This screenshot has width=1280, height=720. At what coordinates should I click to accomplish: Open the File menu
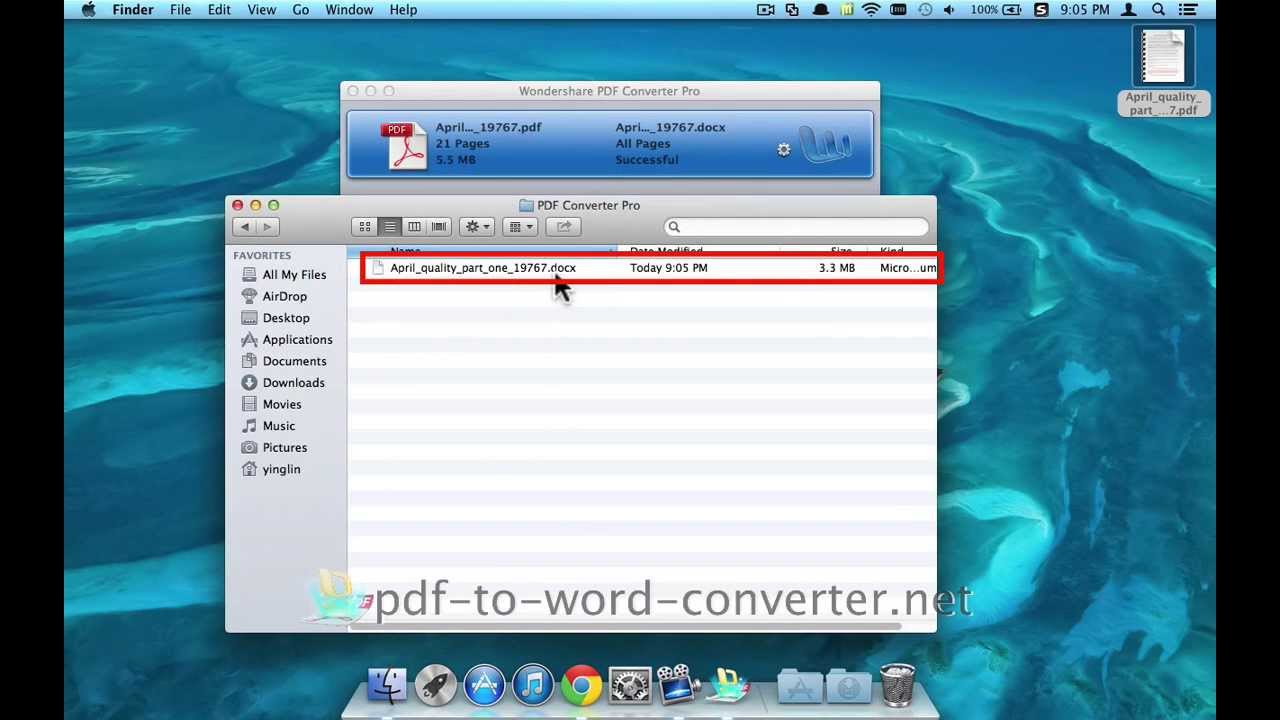180,10
